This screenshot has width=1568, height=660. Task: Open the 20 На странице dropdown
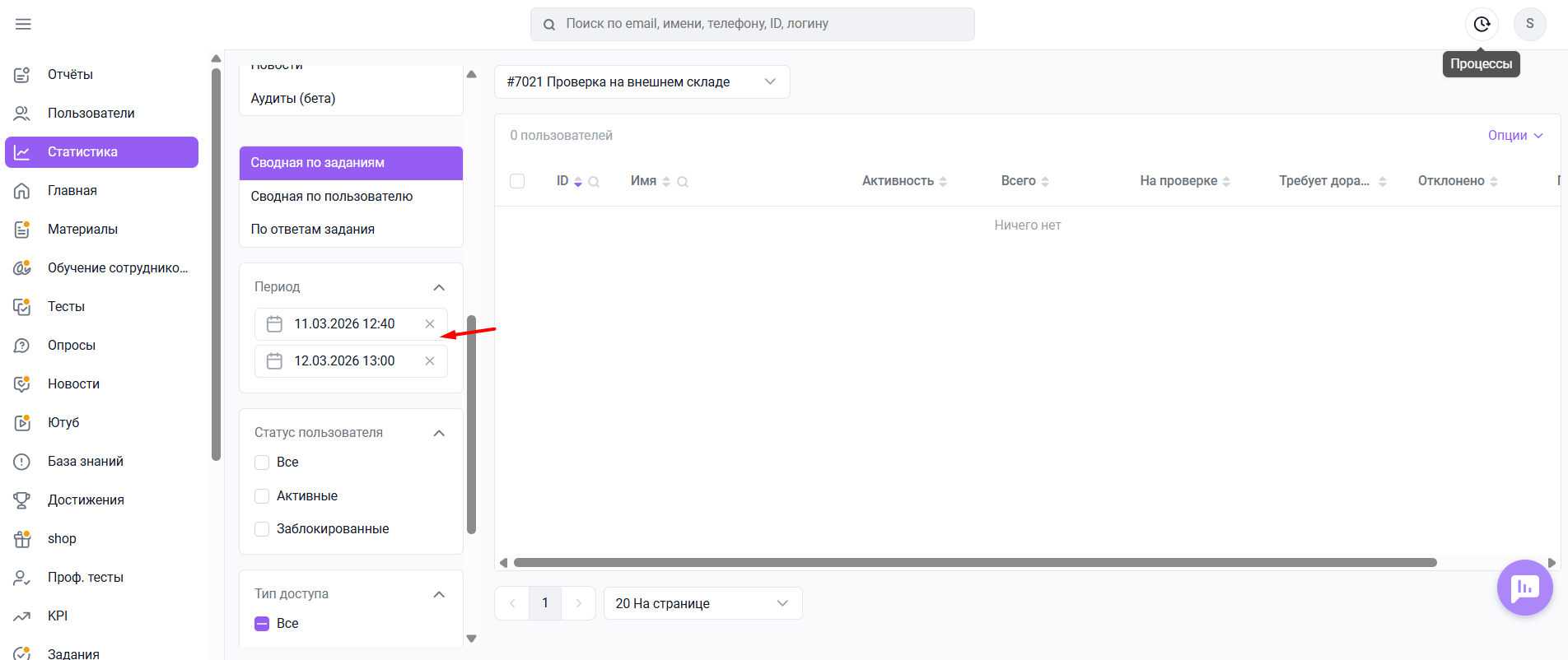702,603
